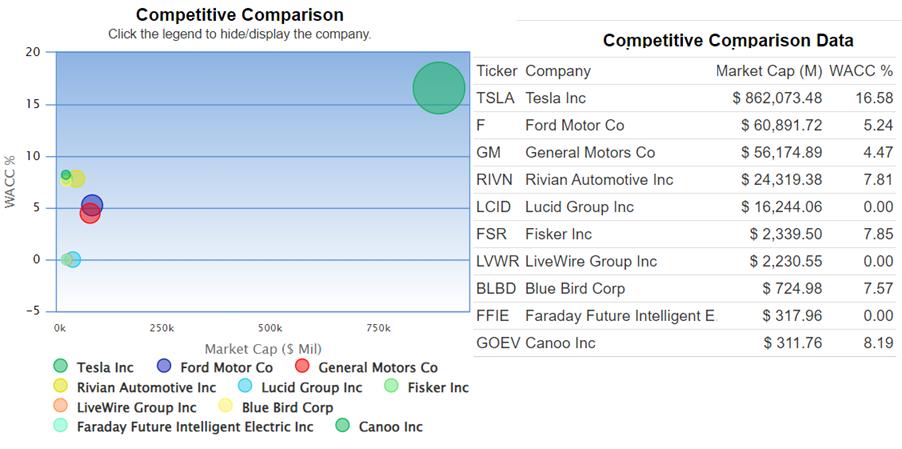Image resolution: width=902 pixels, height=449 pixels.
Task: Toggle LiveWire Group Inc legend entry
Action: 61,407
